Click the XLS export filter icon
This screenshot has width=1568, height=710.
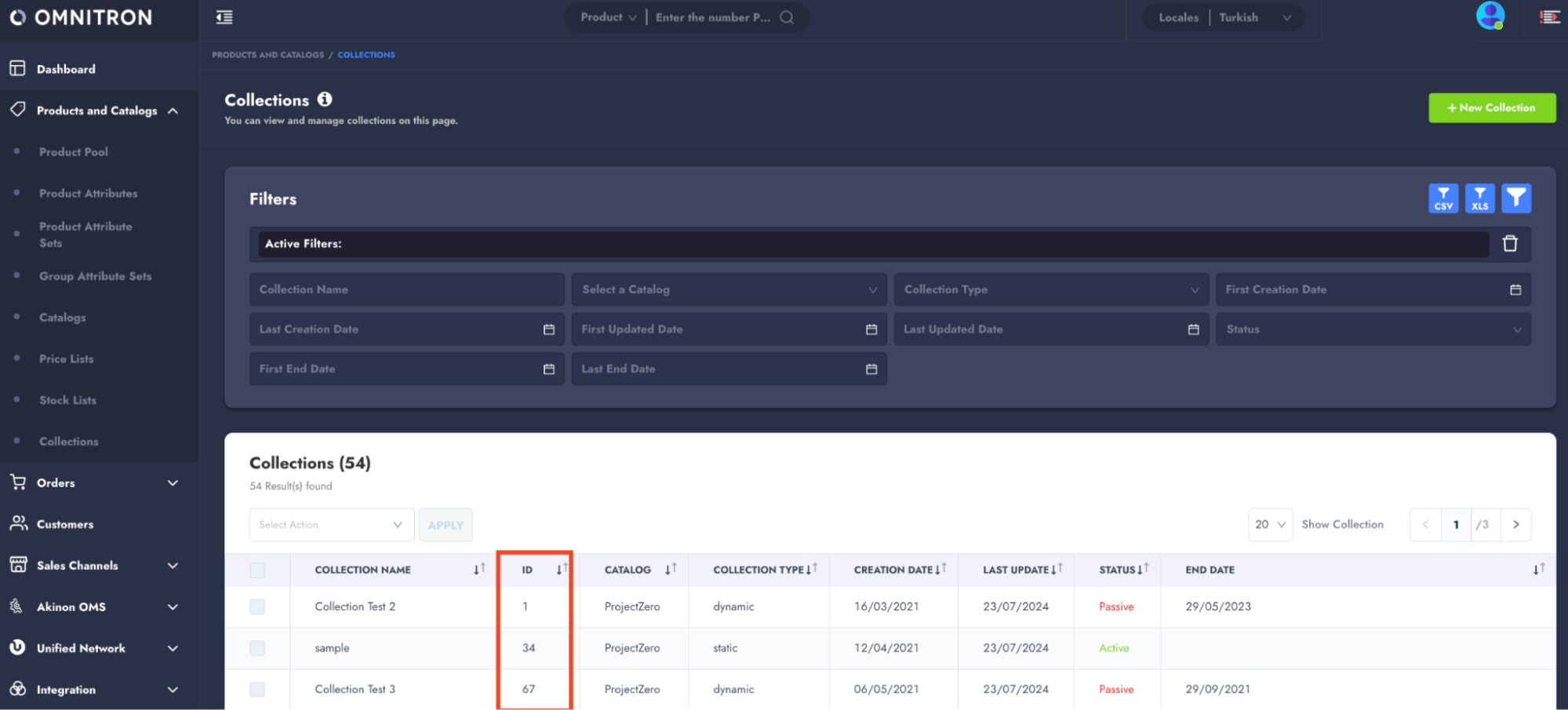click(x=1479, y=198)
